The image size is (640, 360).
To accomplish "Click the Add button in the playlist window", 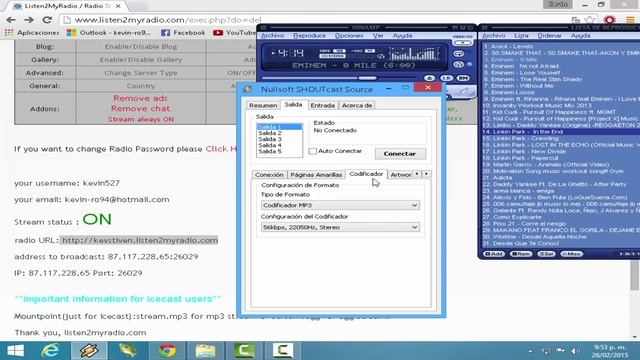I will coord(493,253).
